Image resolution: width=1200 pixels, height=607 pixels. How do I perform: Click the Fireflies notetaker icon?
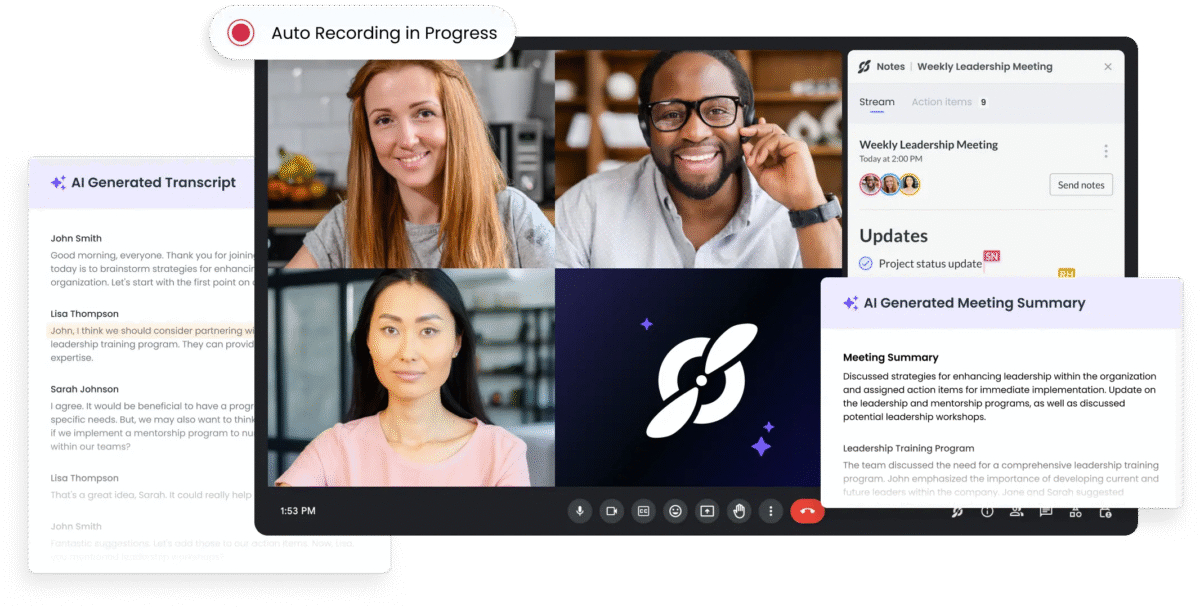tap(957, 513)
